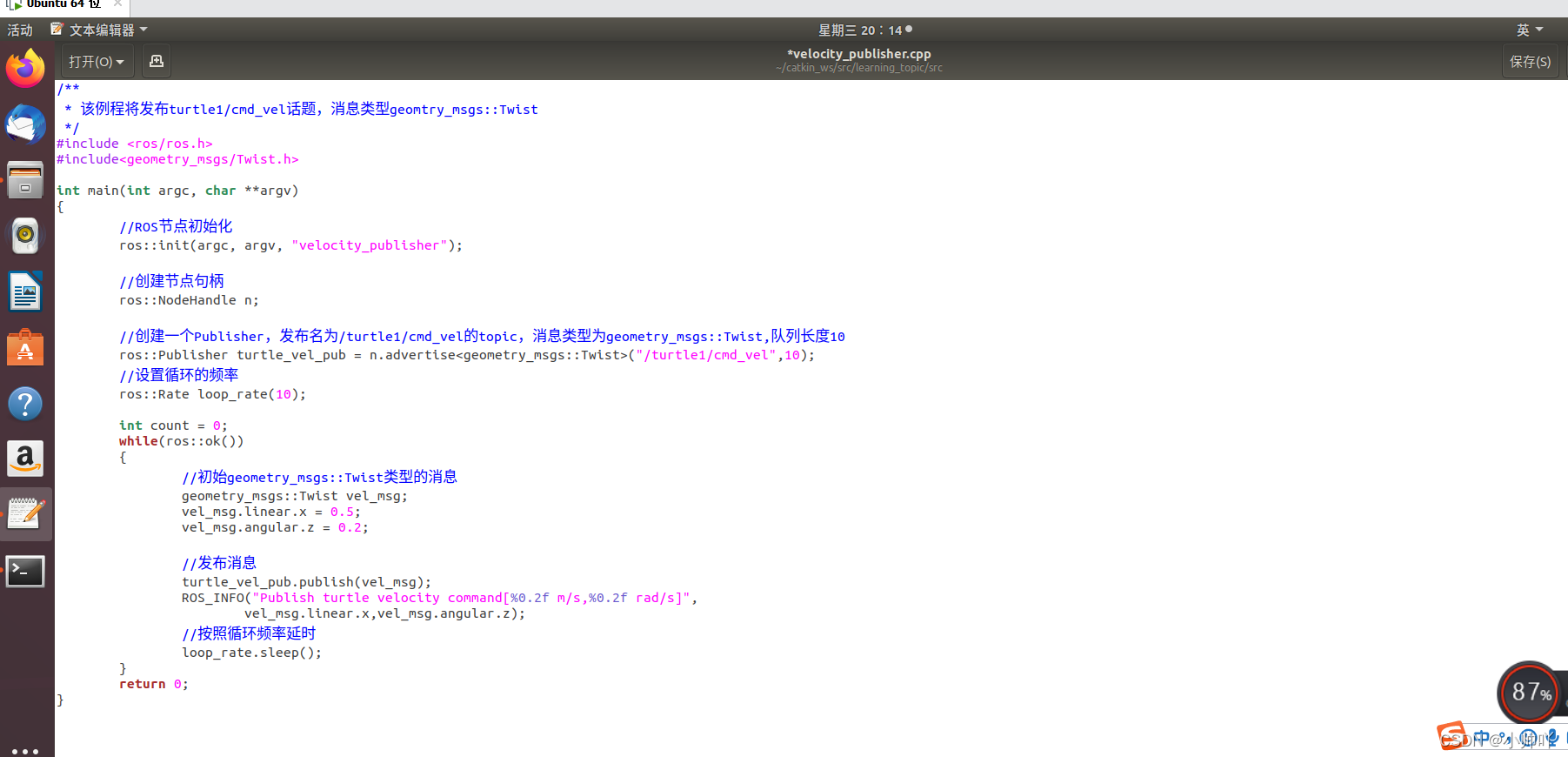Click the 87% memory usage circle
The image size is (1568, 757).
click(1531, 693)
